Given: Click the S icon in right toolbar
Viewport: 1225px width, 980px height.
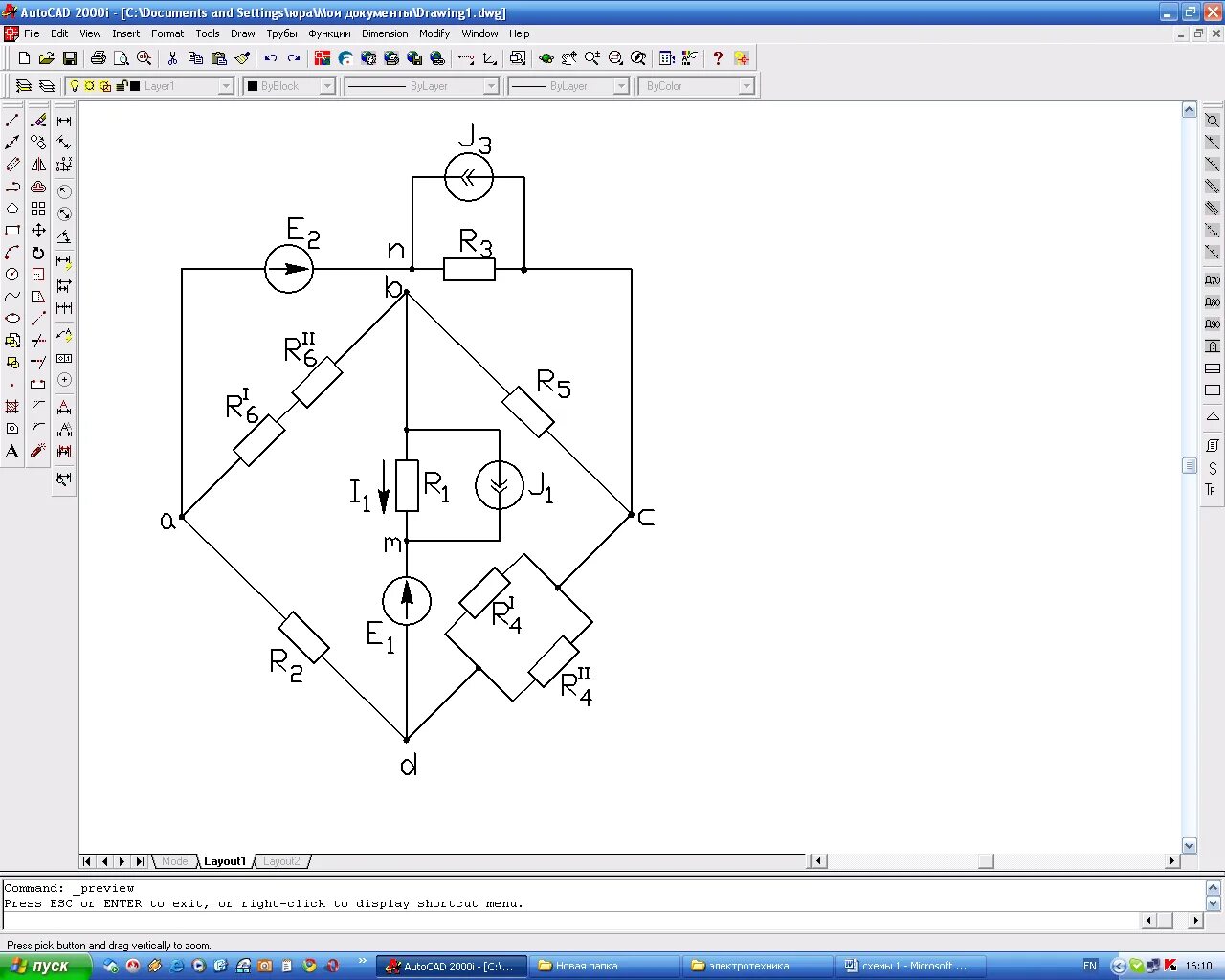Looking at the screenshot, I should coord(1213,468).
